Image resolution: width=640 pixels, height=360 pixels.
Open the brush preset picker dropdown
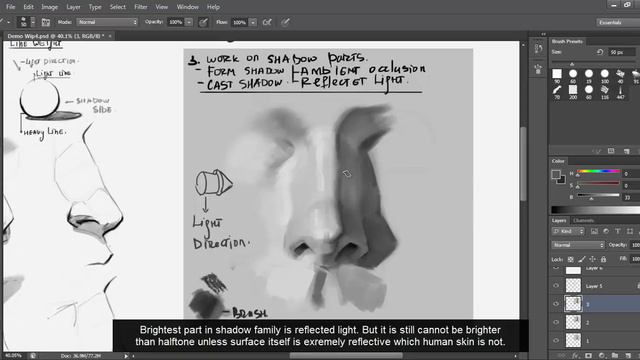[33, 22]
